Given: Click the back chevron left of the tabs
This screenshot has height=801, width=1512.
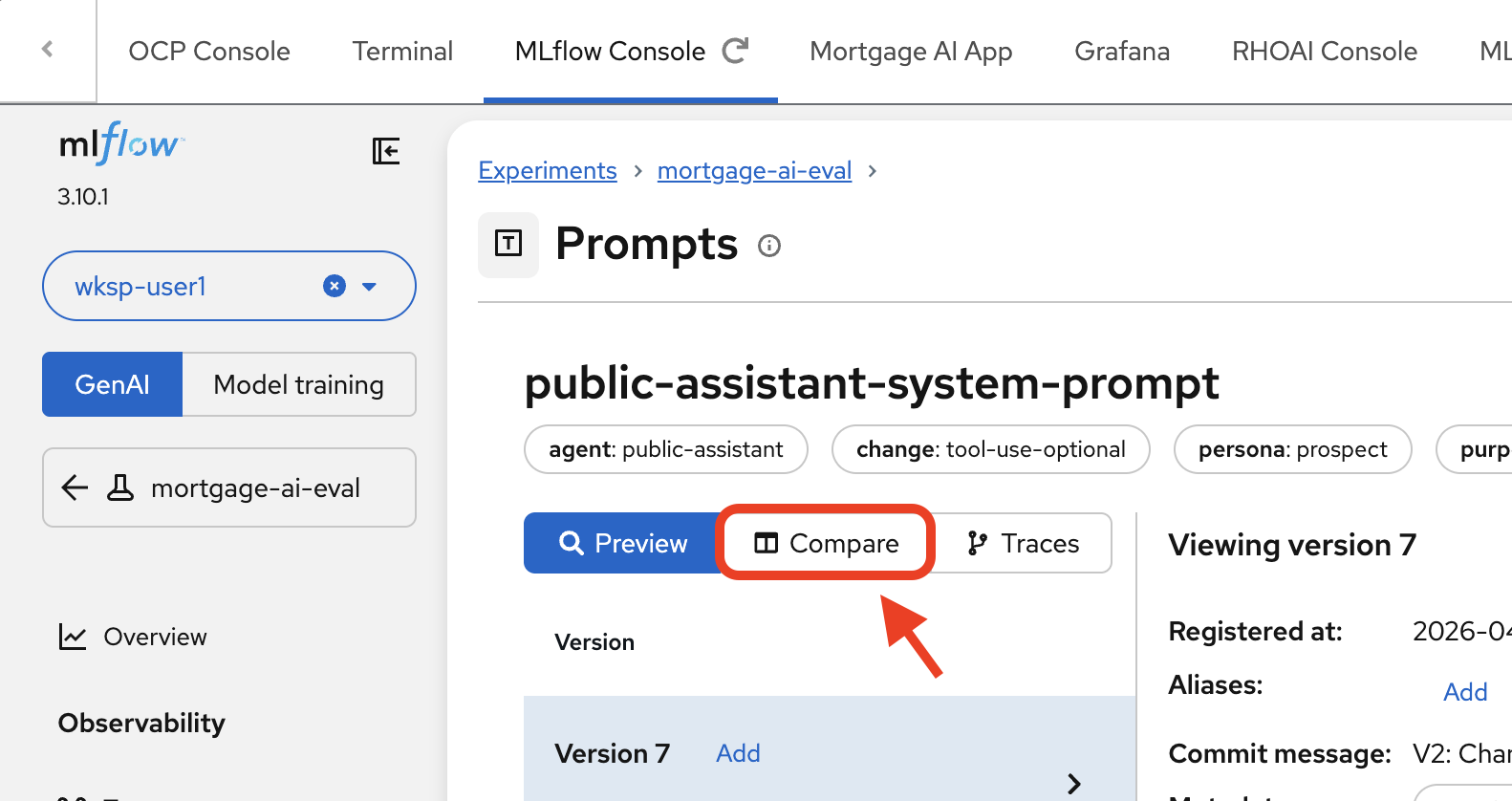Looking at the screenshot, I should 48,49.
